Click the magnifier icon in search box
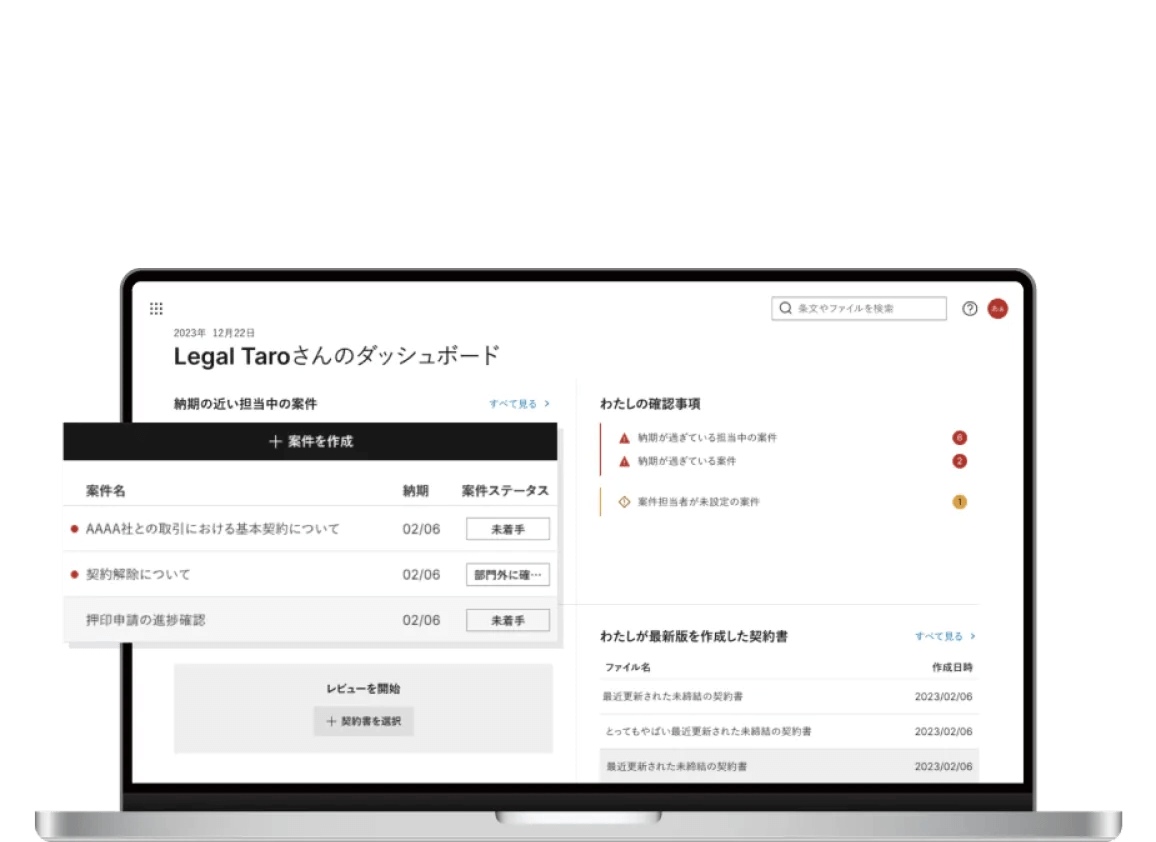The height and width of the screenshot is (842, 1156). click(x=786, y=309)
